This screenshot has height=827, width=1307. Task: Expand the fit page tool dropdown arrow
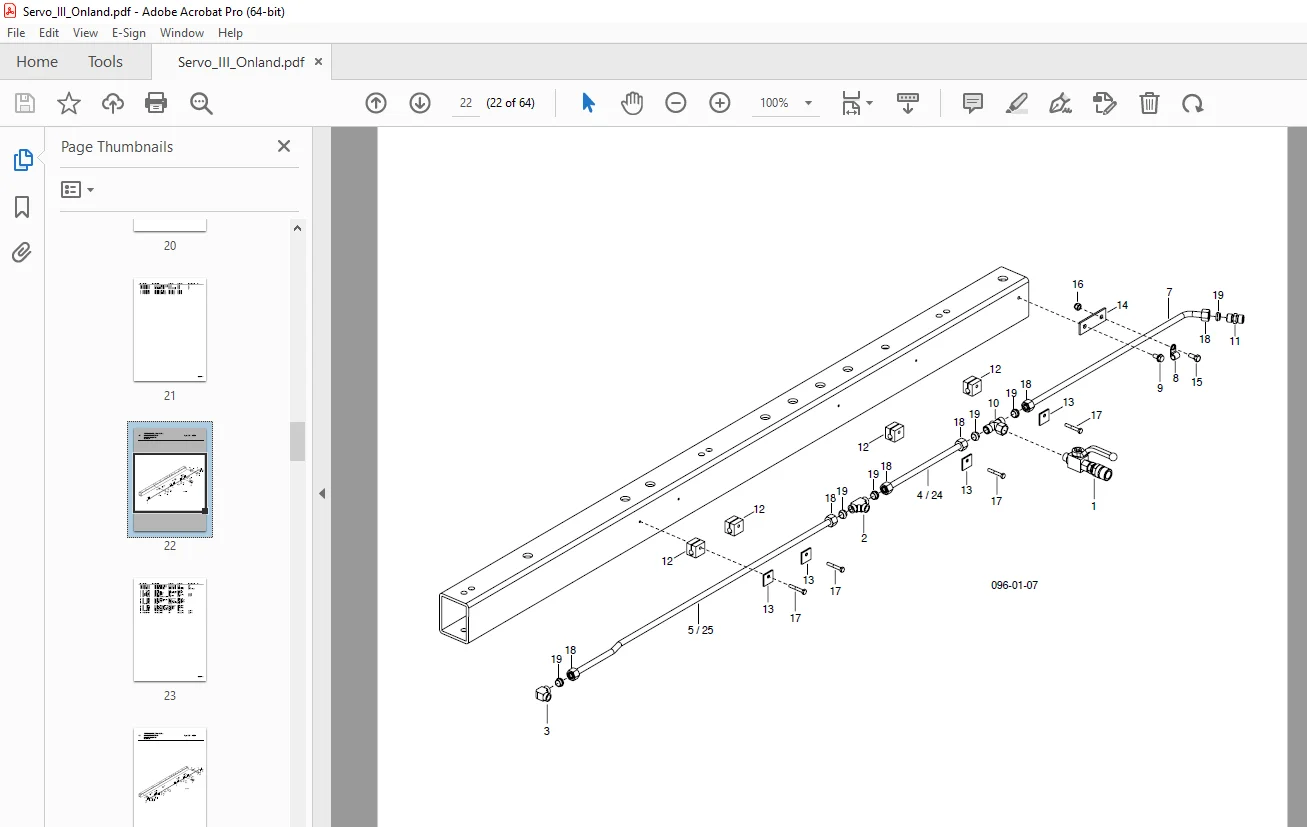(x=869, y=103)
